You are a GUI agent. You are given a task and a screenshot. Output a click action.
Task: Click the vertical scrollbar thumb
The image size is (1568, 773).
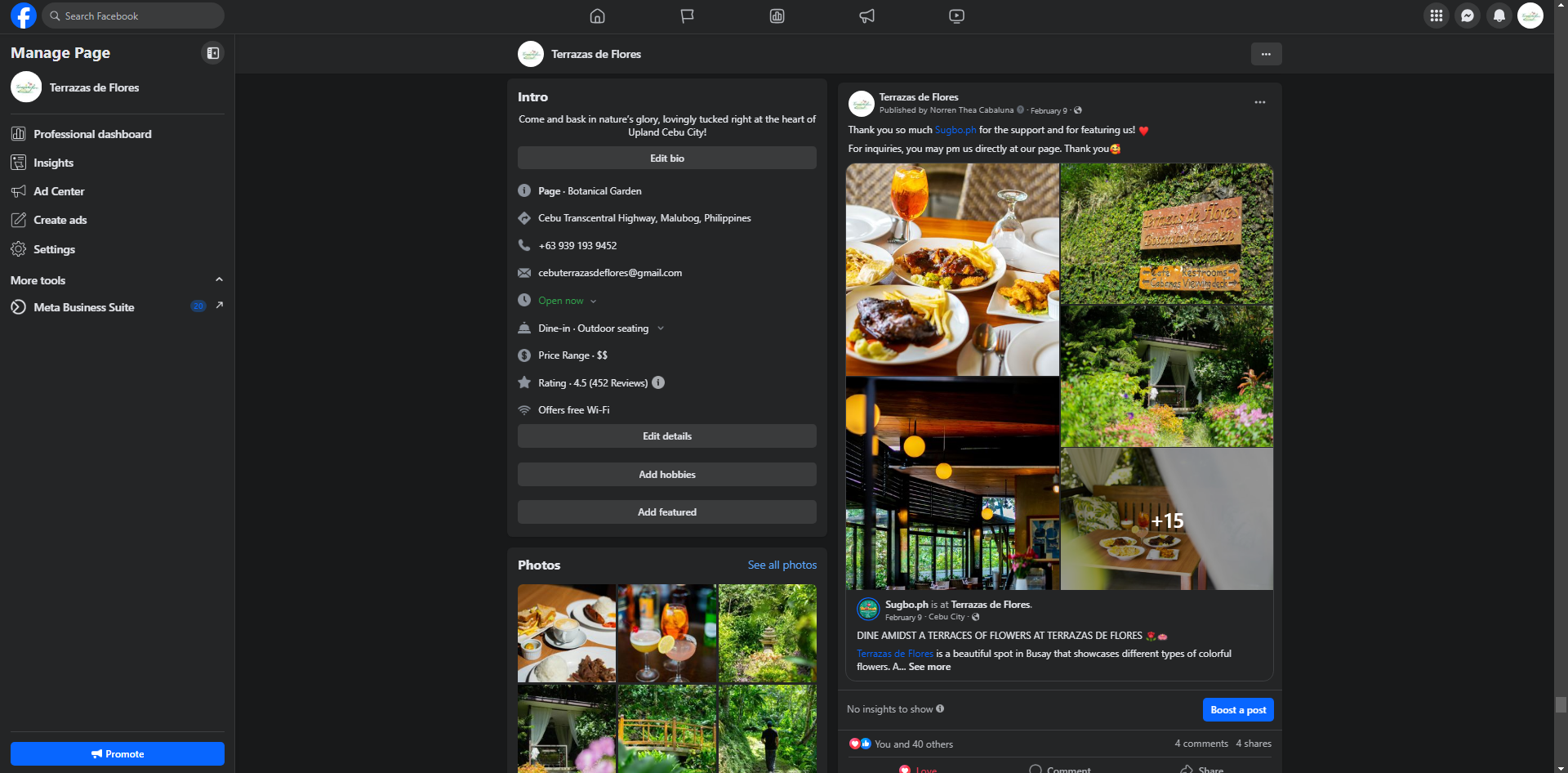[1561, 705]
